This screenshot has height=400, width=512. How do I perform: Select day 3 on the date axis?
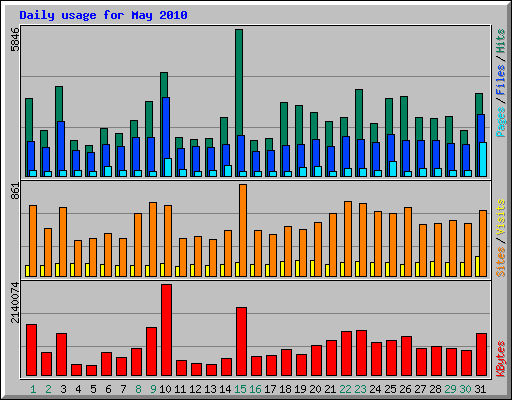coord(63,389)
